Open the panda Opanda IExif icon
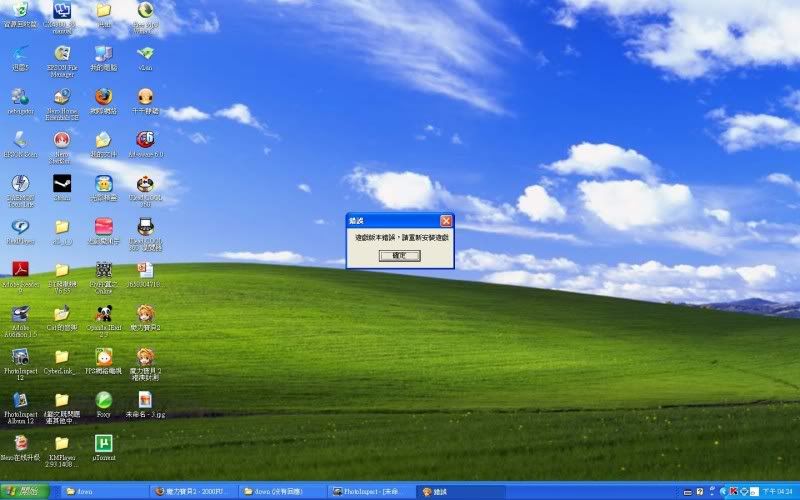The image size is (800, 500). [104, 321]
